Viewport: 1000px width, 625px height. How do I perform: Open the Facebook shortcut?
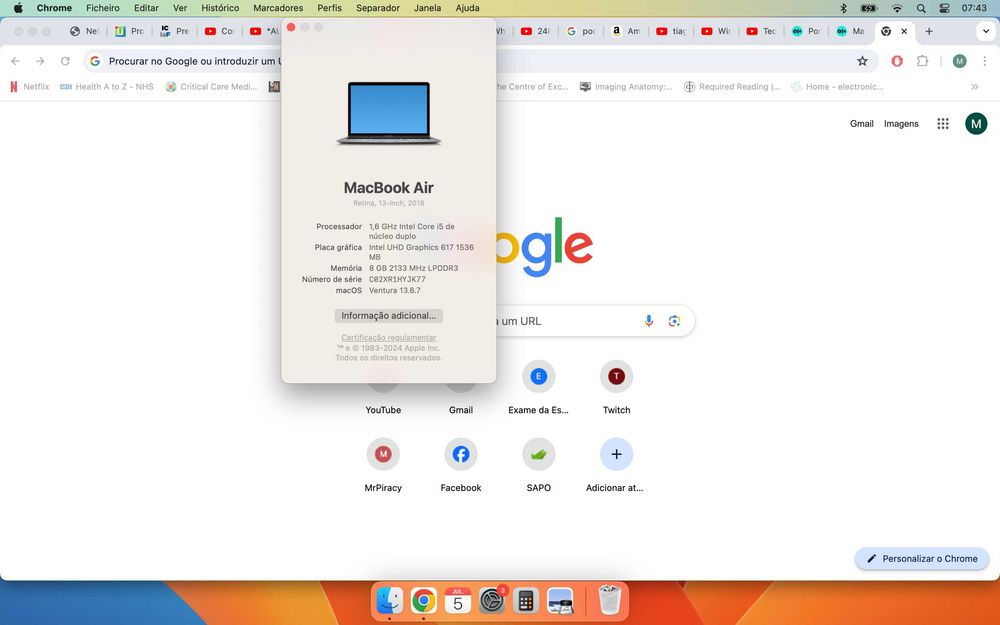(x=460, y=466)
